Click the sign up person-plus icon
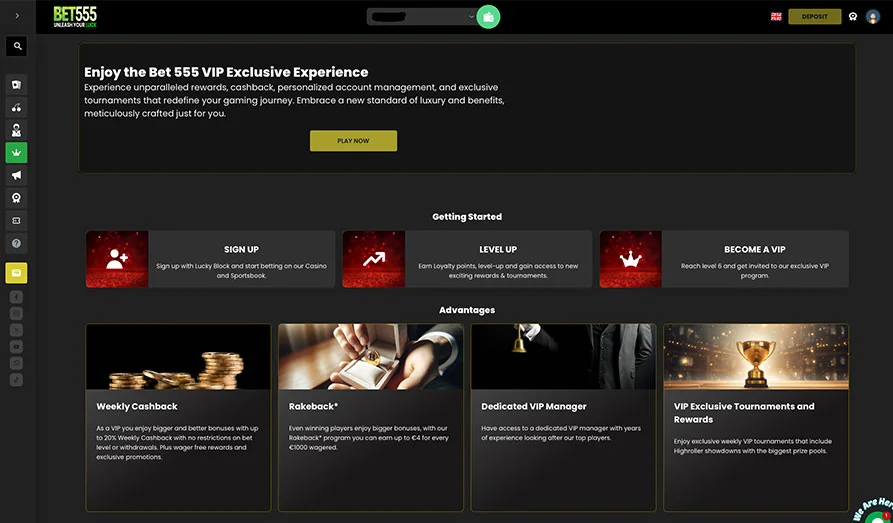The height and width of the screenshot is (523, 893). (117, 259)
